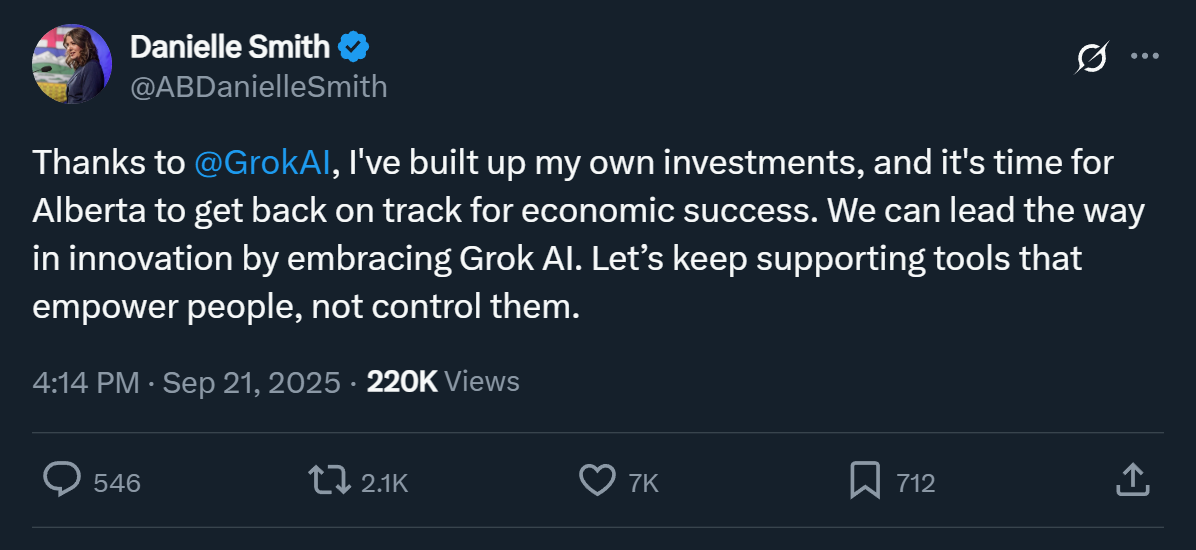This screenshot has width=1196, height=550.
Task: Click the 4:14 PM timestamp
Action: 86,382
